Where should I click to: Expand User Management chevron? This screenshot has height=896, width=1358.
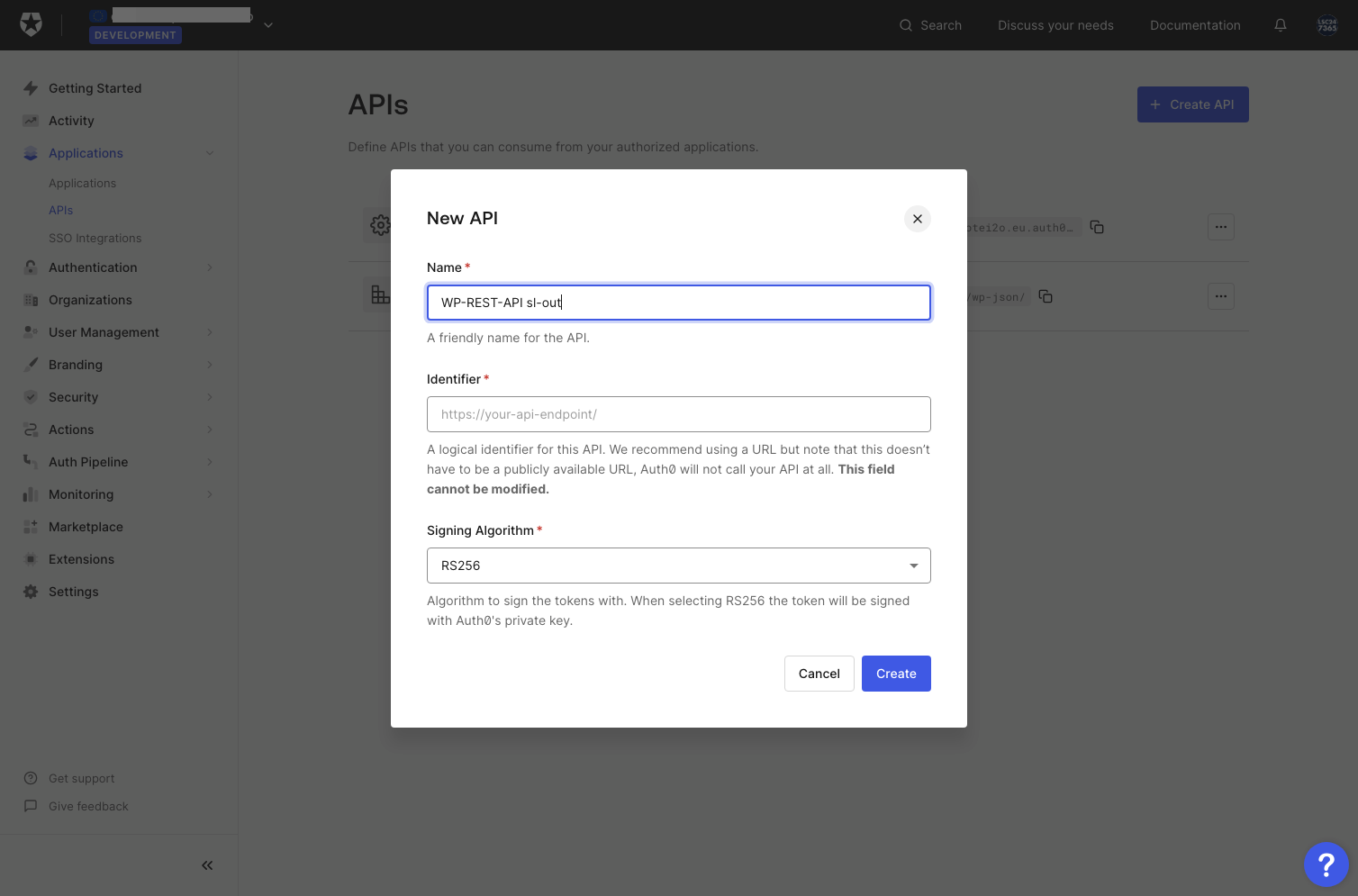tap(210, 332)
